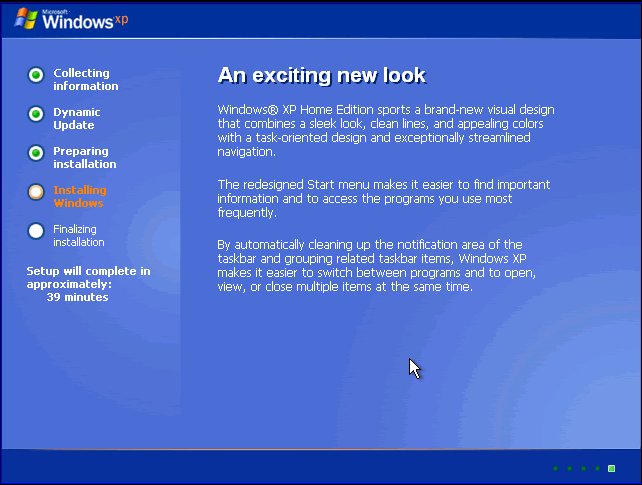
Task: Click the Finalizing installation step label
Action: click(x=78, y=236)
